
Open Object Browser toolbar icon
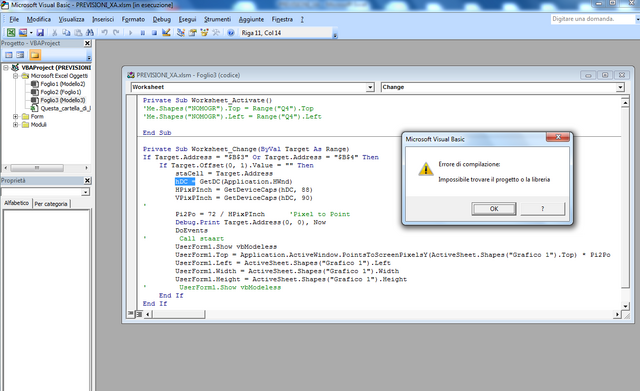pyautogui.click(x=204, y=33)
